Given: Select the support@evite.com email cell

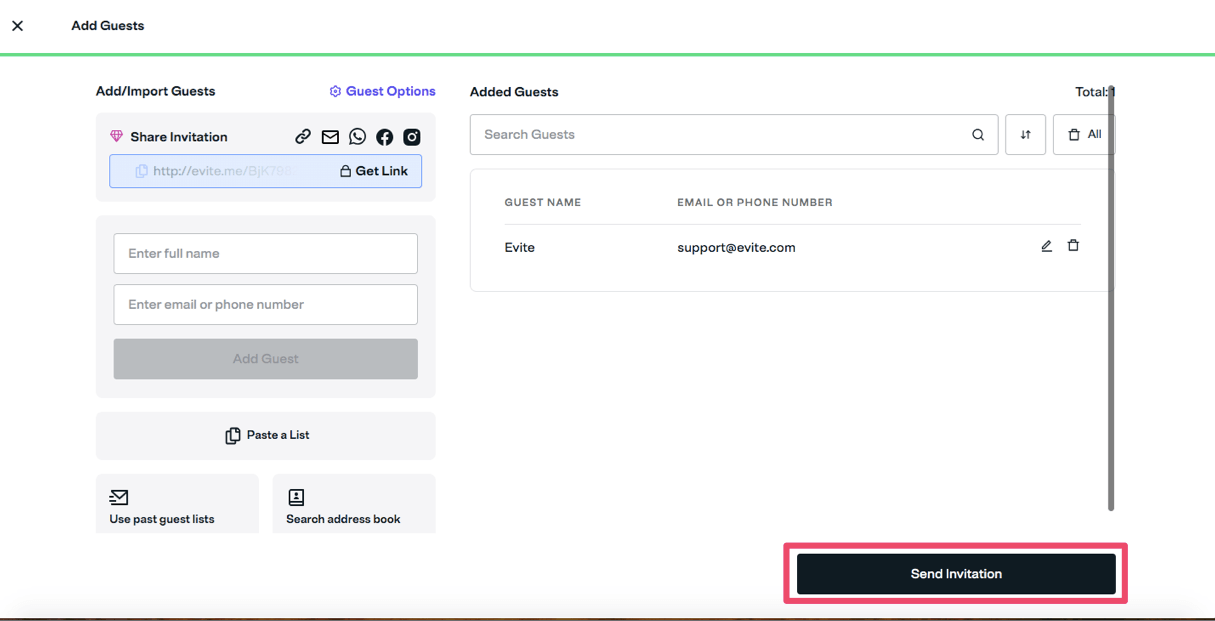Looking at the screenshot, I should tap(736, 248).
